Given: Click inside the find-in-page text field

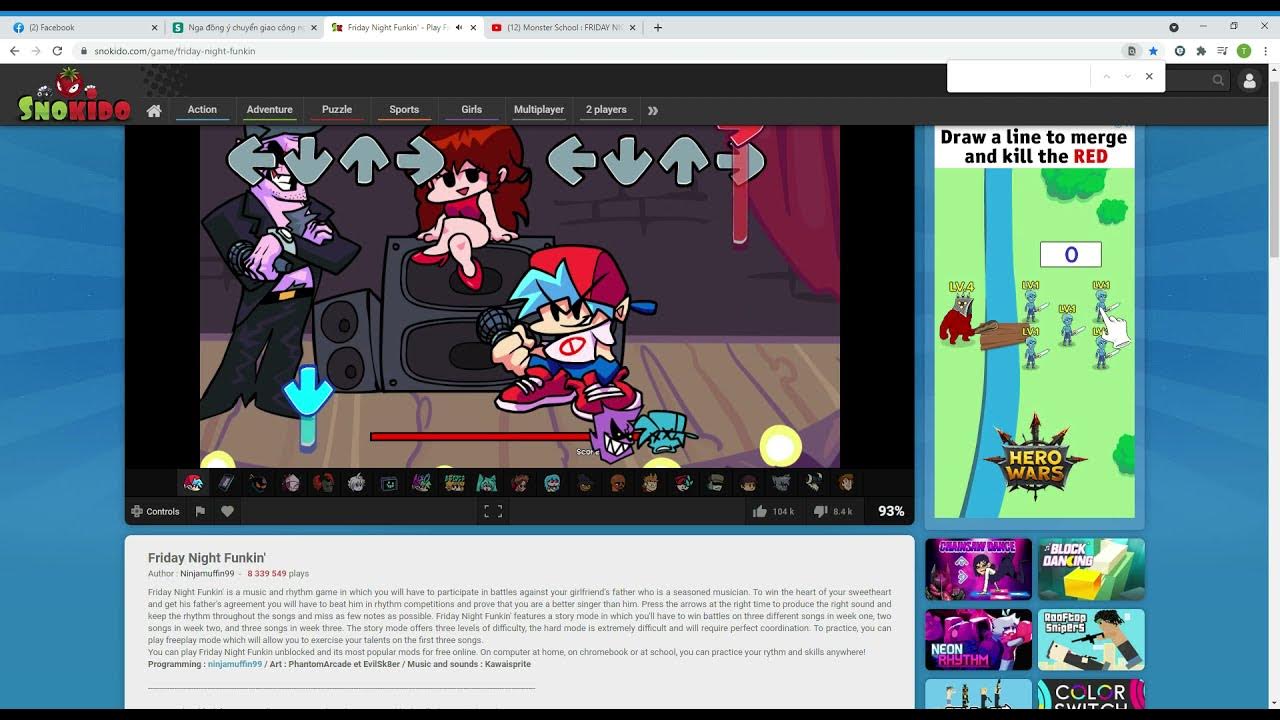Looking at the screenshot, I should [1019, 76].
